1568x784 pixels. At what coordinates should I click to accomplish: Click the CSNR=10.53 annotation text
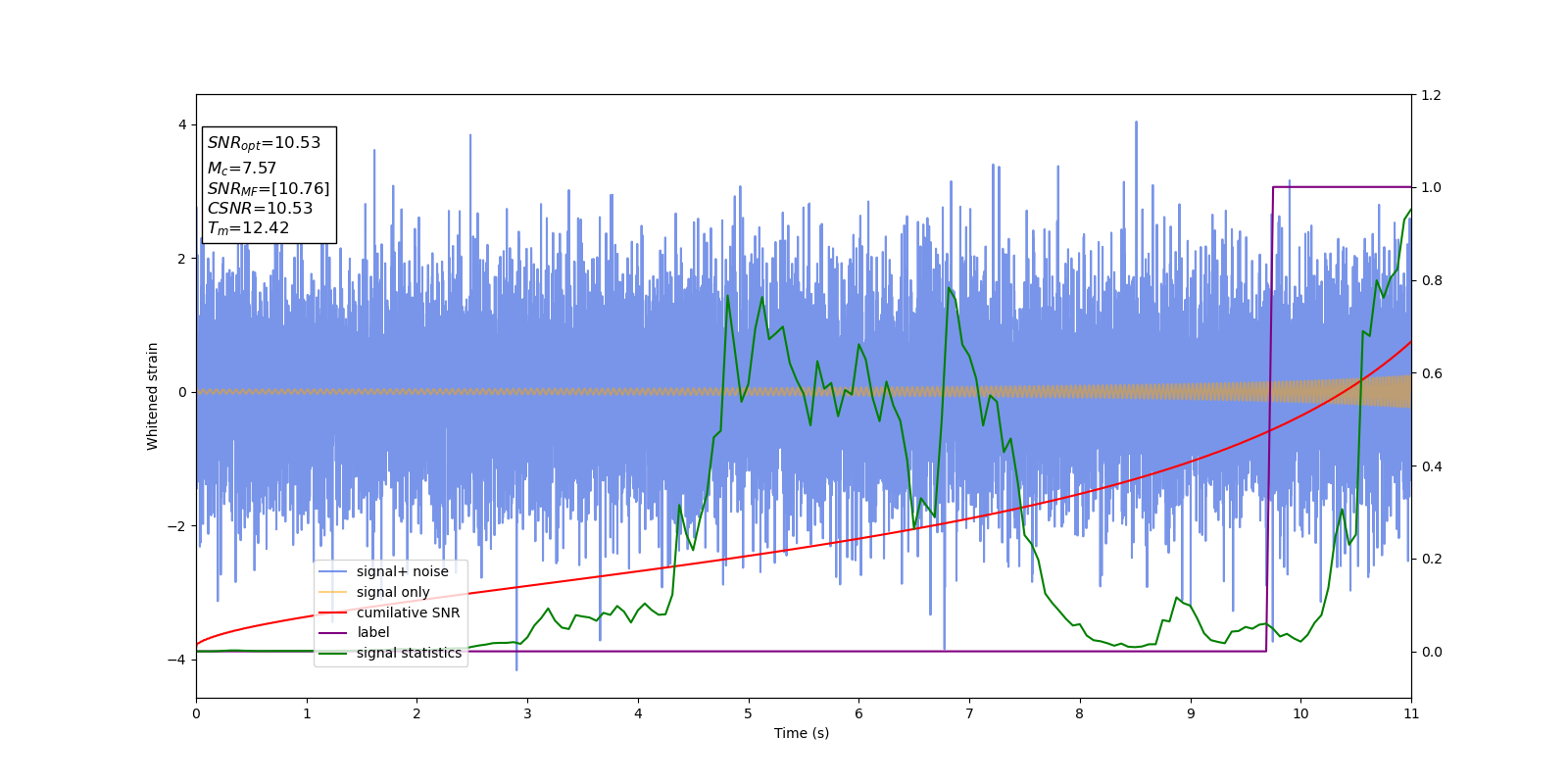tap(260, 208)
